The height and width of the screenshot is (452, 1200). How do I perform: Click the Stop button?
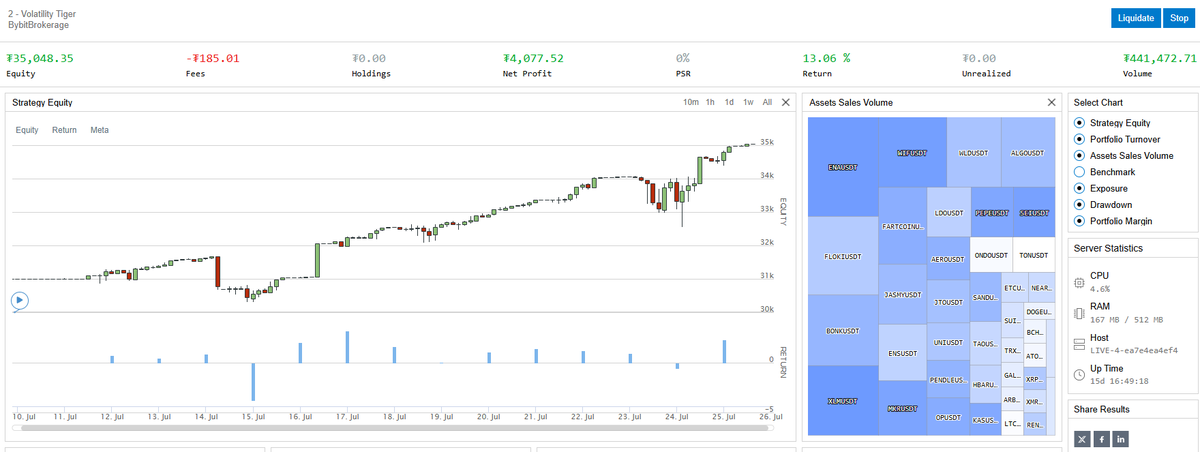tap(1179, 18)
